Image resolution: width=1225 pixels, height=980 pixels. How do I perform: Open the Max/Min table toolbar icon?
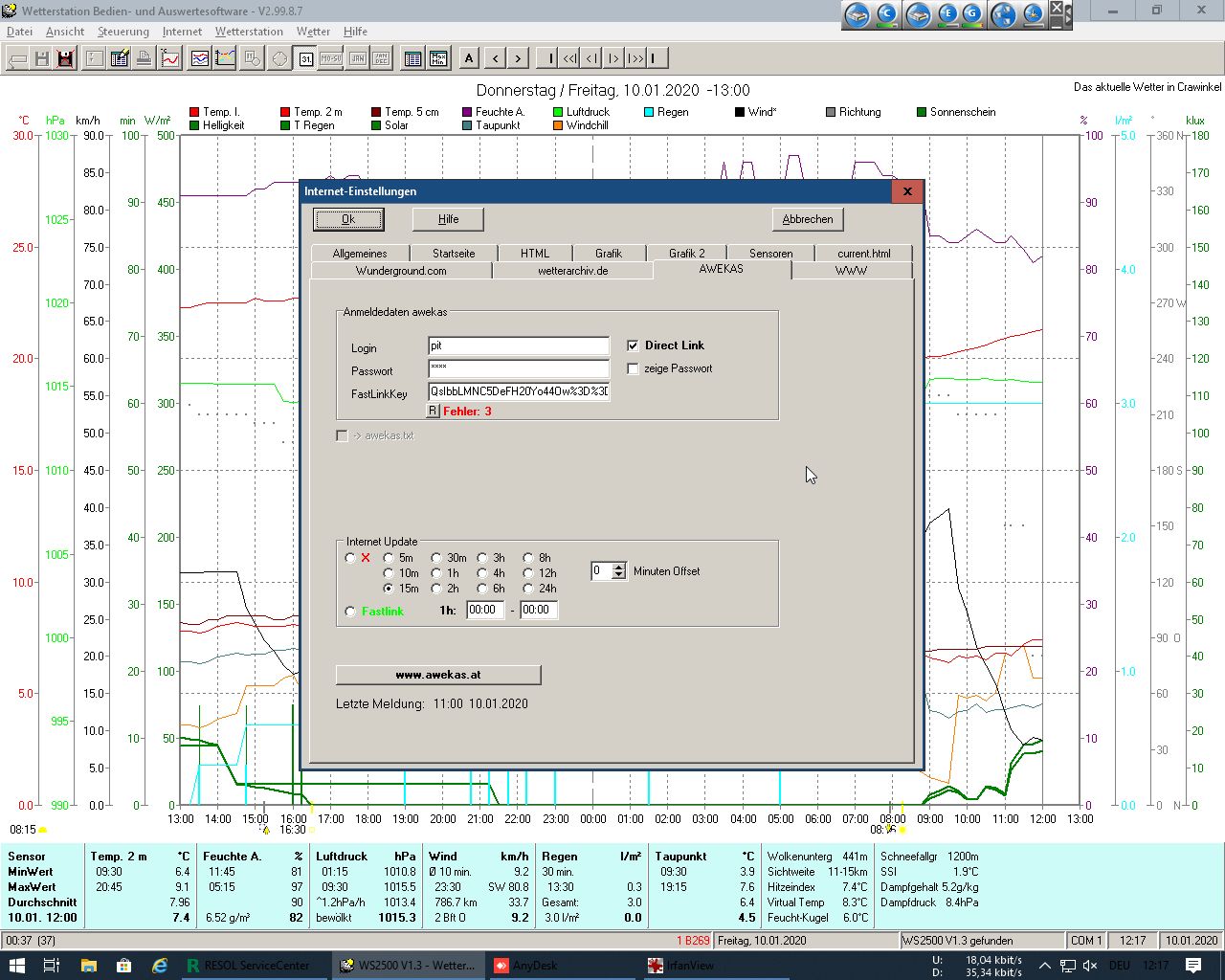[438, 59]
